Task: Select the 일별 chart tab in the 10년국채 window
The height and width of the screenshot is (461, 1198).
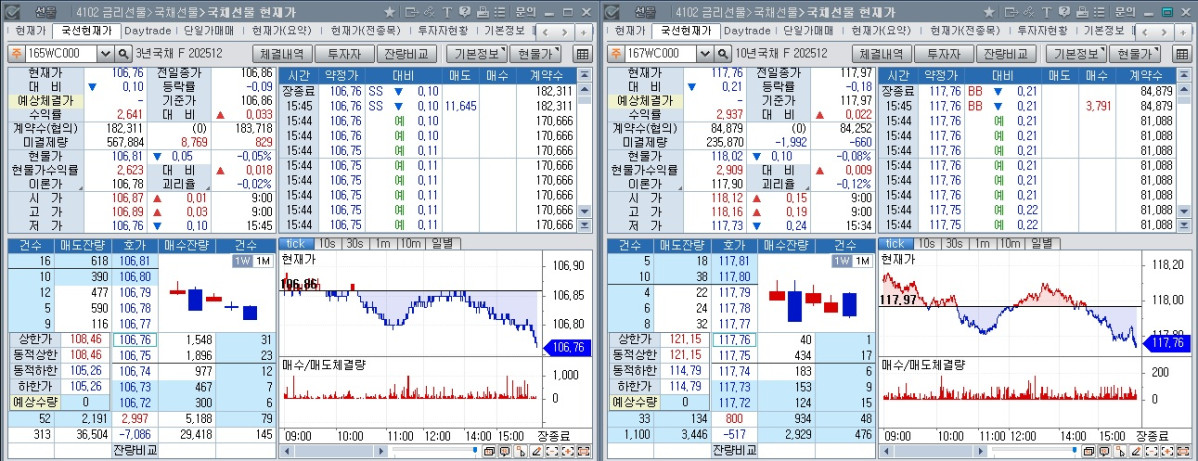Action: point(1041,243)
